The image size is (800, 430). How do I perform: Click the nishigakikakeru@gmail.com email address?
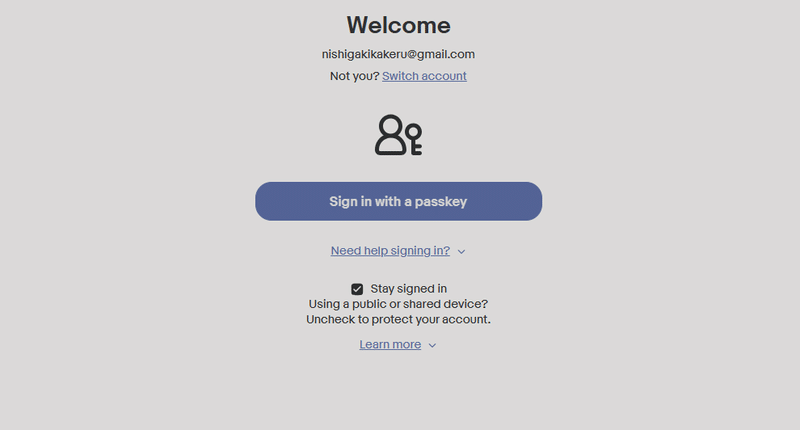[x=398, y=54]
